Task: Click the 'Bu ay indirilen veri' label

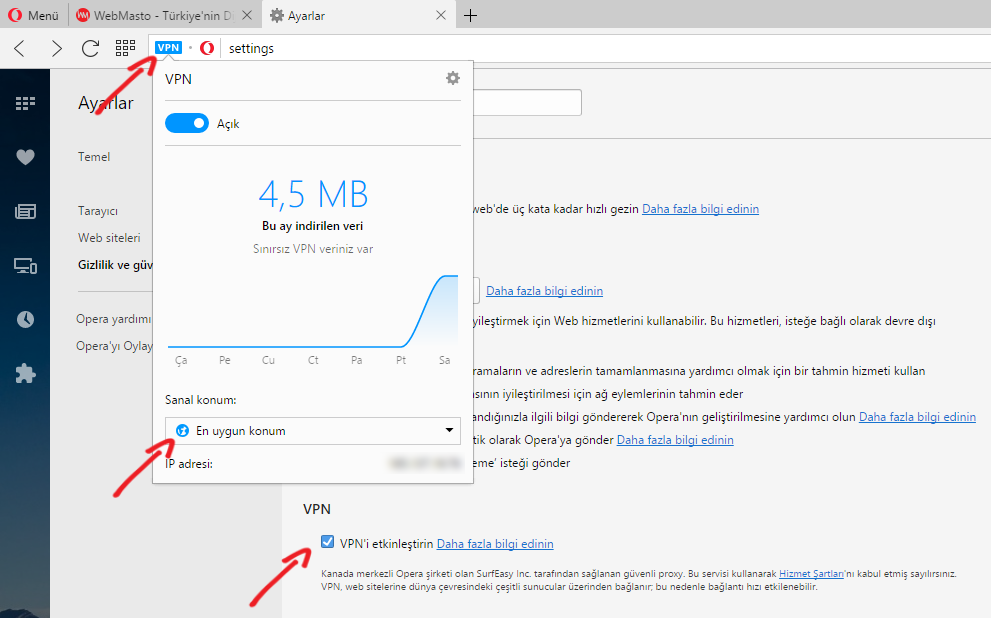Action: click(x=313, y=226)
